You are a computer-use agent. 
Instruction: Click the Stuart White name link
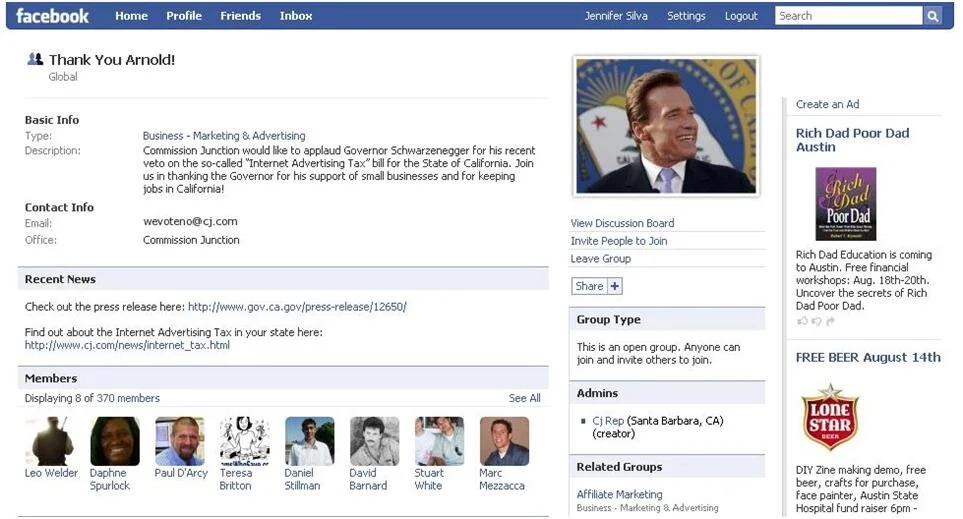(x=429, y=479)
